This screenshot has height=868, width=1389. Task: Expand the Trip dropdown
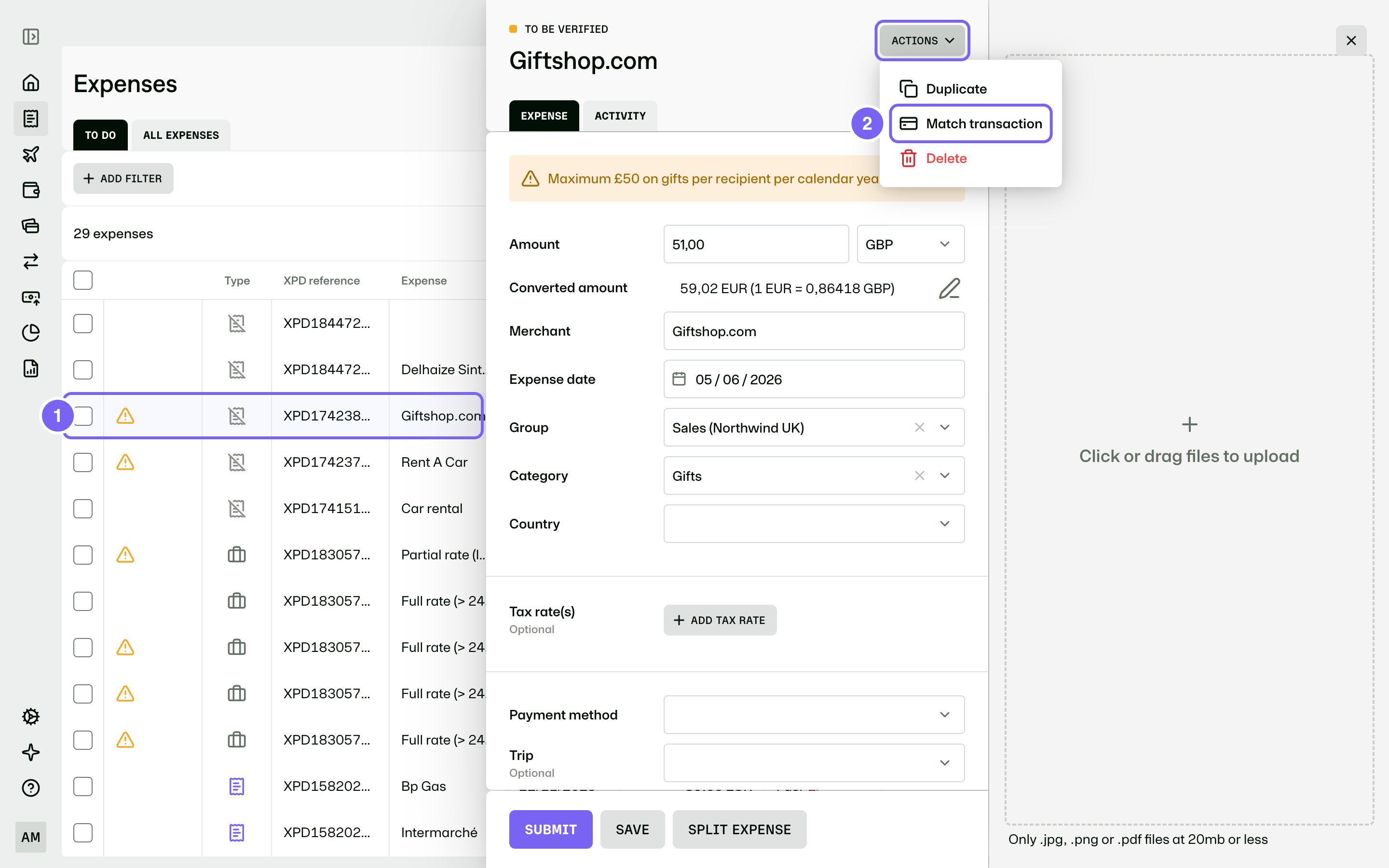945,763
